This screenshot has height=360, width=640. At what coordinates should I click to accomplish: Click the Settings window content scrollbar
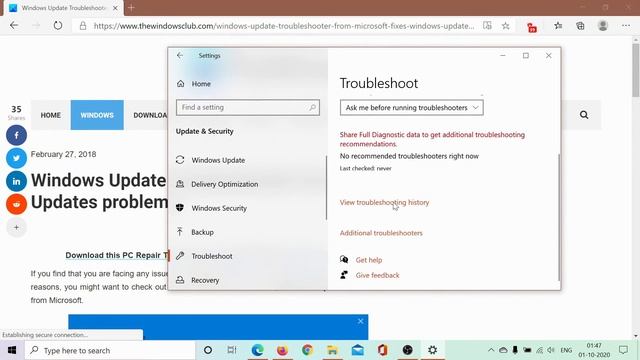point(559,217)
